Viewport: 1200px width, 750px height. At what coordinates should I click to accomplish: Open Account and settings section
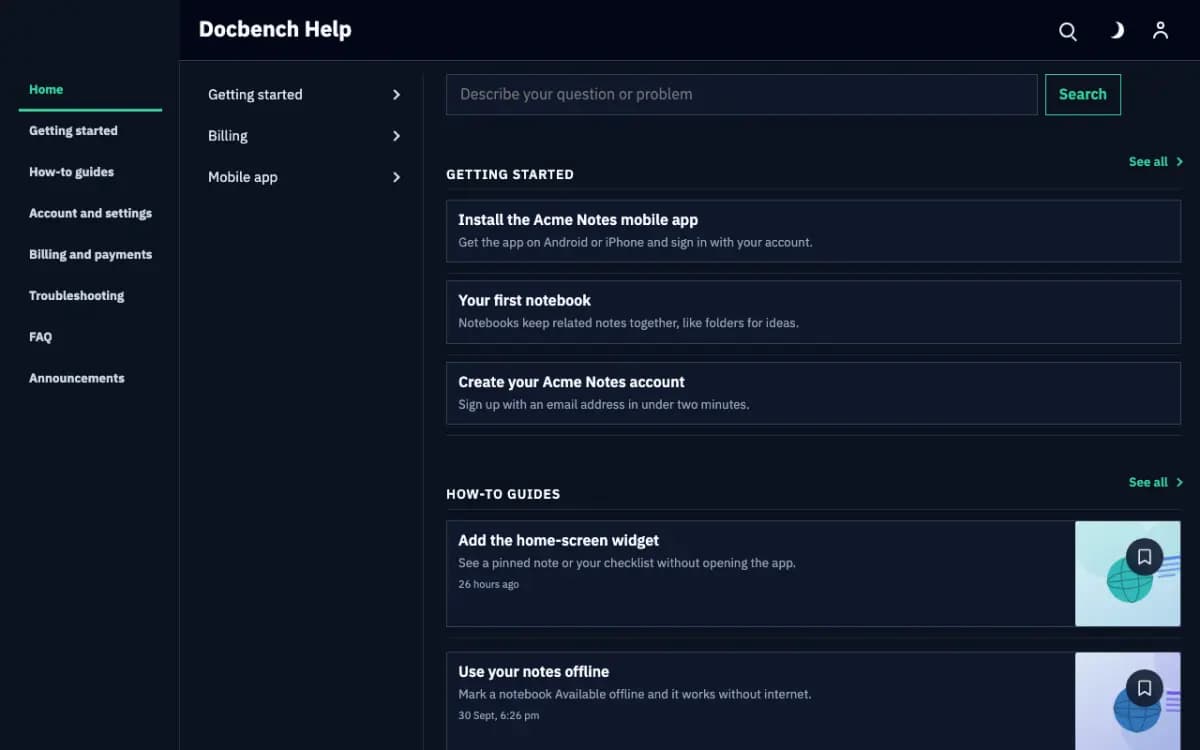pos(90,213)
